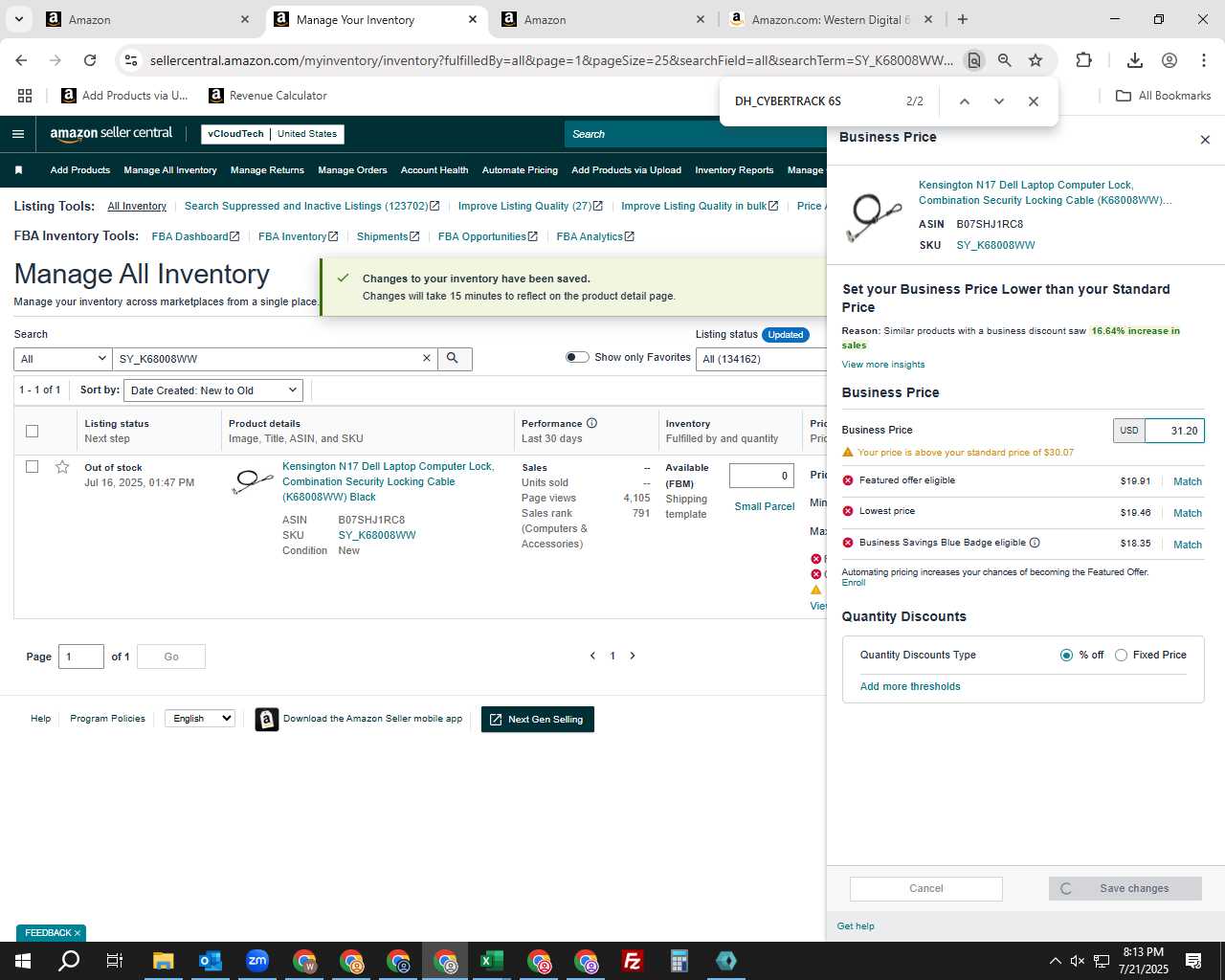Go to previous find result

pos(965,101)
